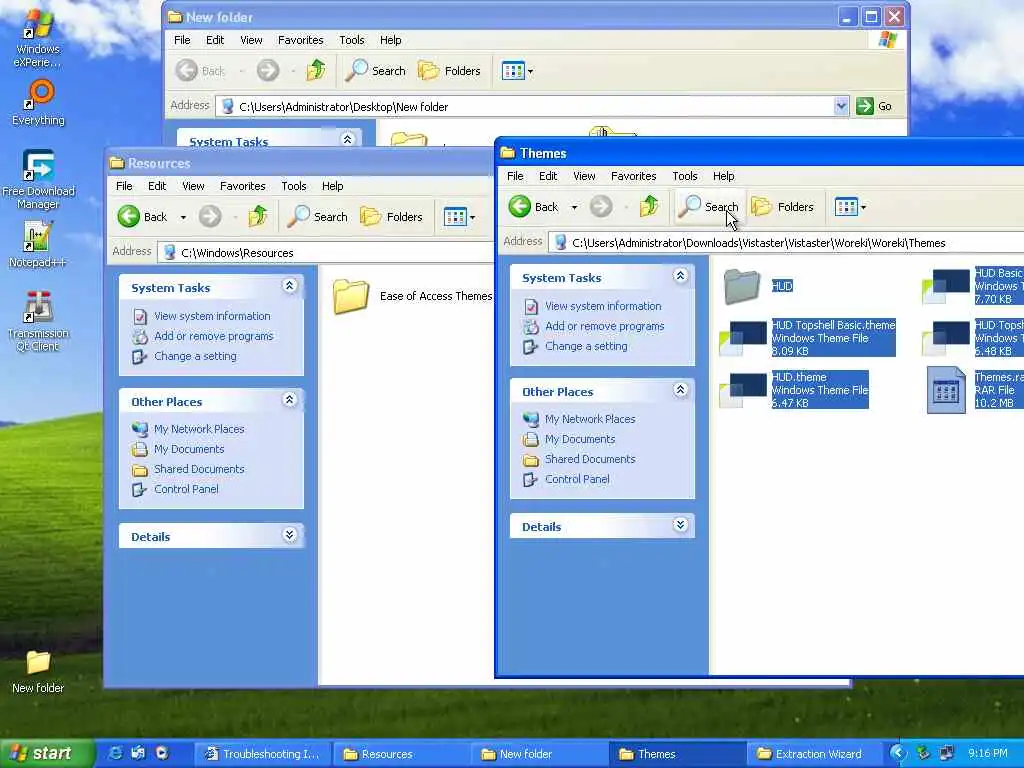Click View system information in Themes window
This screenshot has height=768, width=1024.
coord(603,306)
